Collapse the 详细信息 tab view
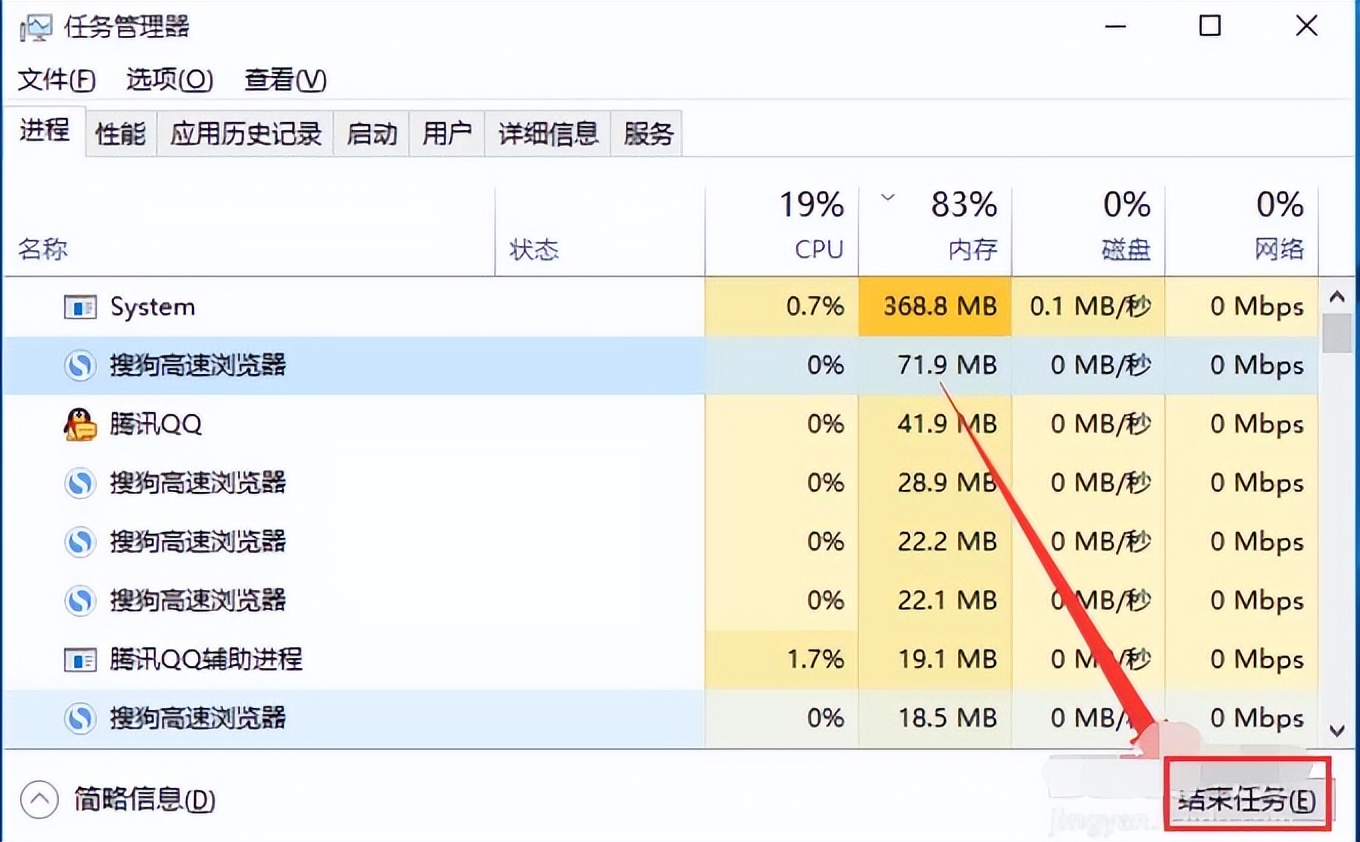The image size is (1360, 842). [x=547, y=132]
